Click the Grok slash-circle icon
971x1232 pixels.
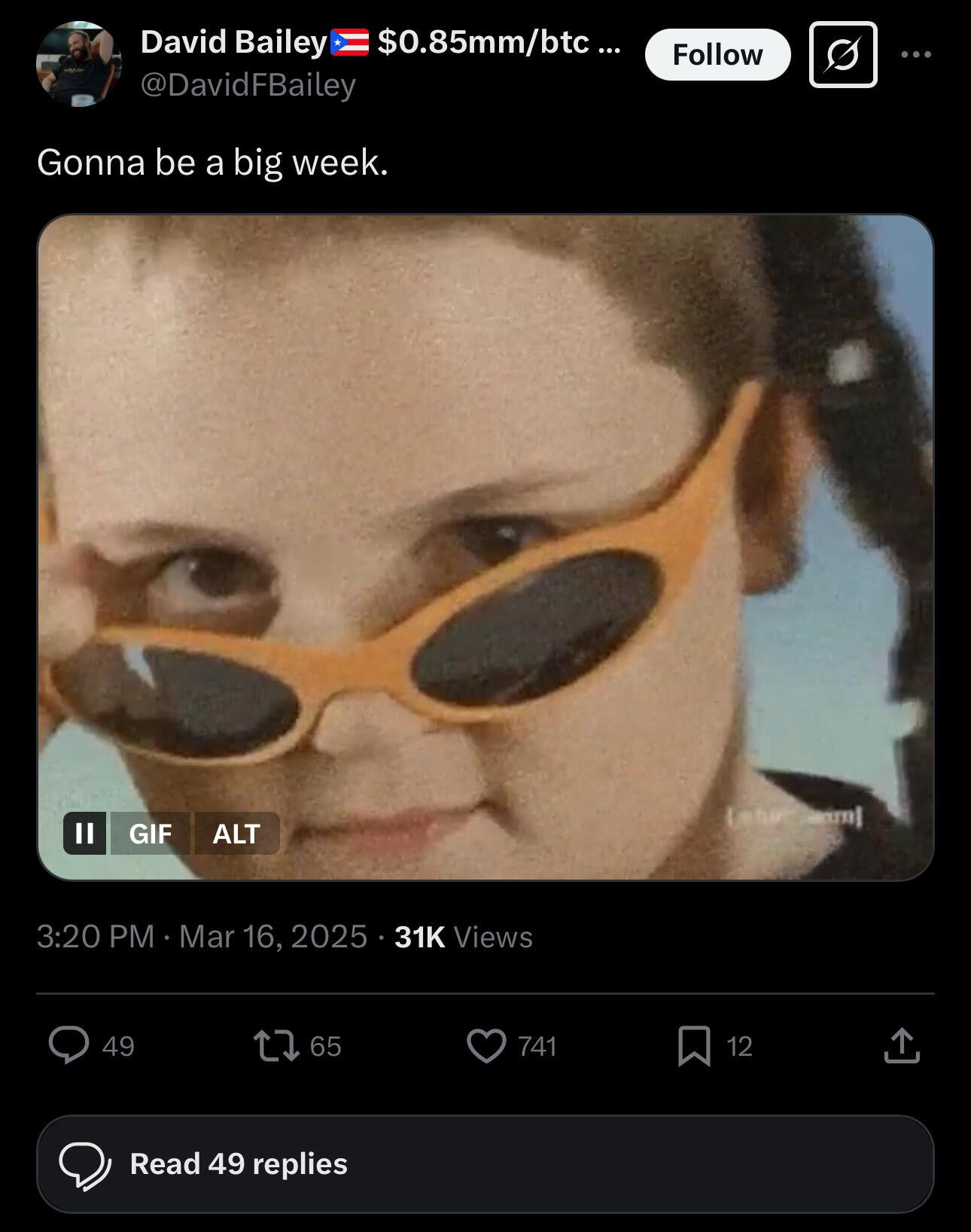click(843, 55)
